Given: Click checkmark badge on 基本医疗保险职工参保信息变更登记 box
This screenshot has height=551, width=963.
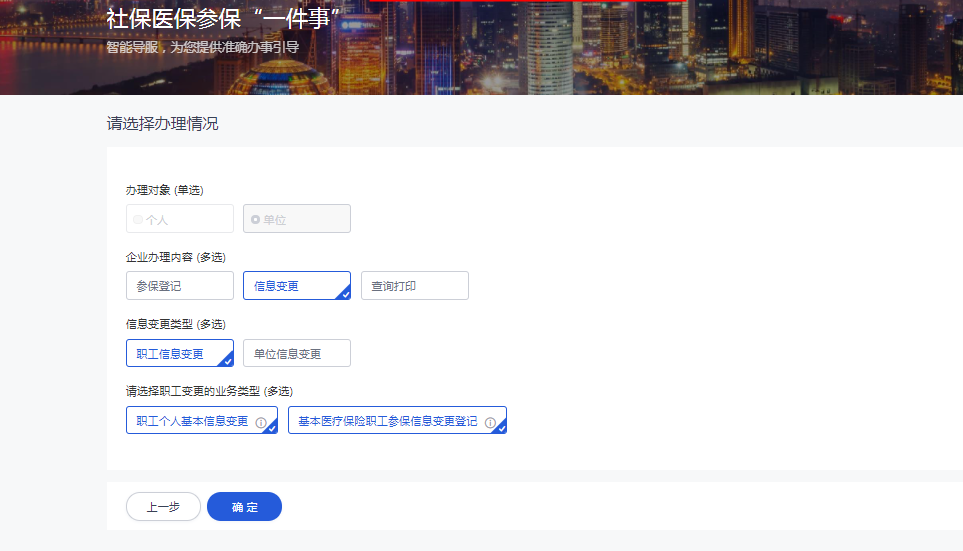Looking at the screenshot, I should point(500,428).
